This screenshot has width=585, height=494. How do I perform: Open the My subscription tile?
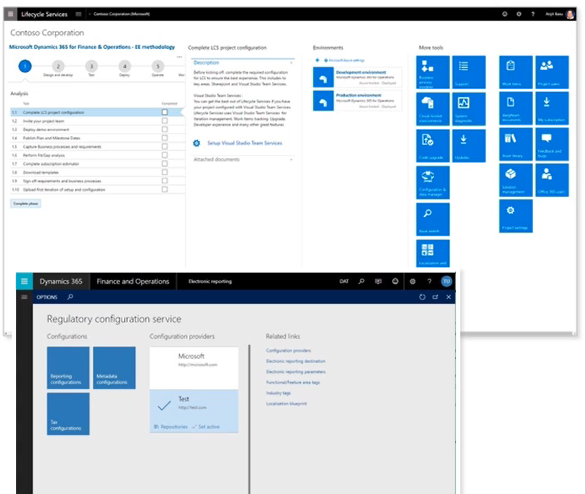pos(552,108)
